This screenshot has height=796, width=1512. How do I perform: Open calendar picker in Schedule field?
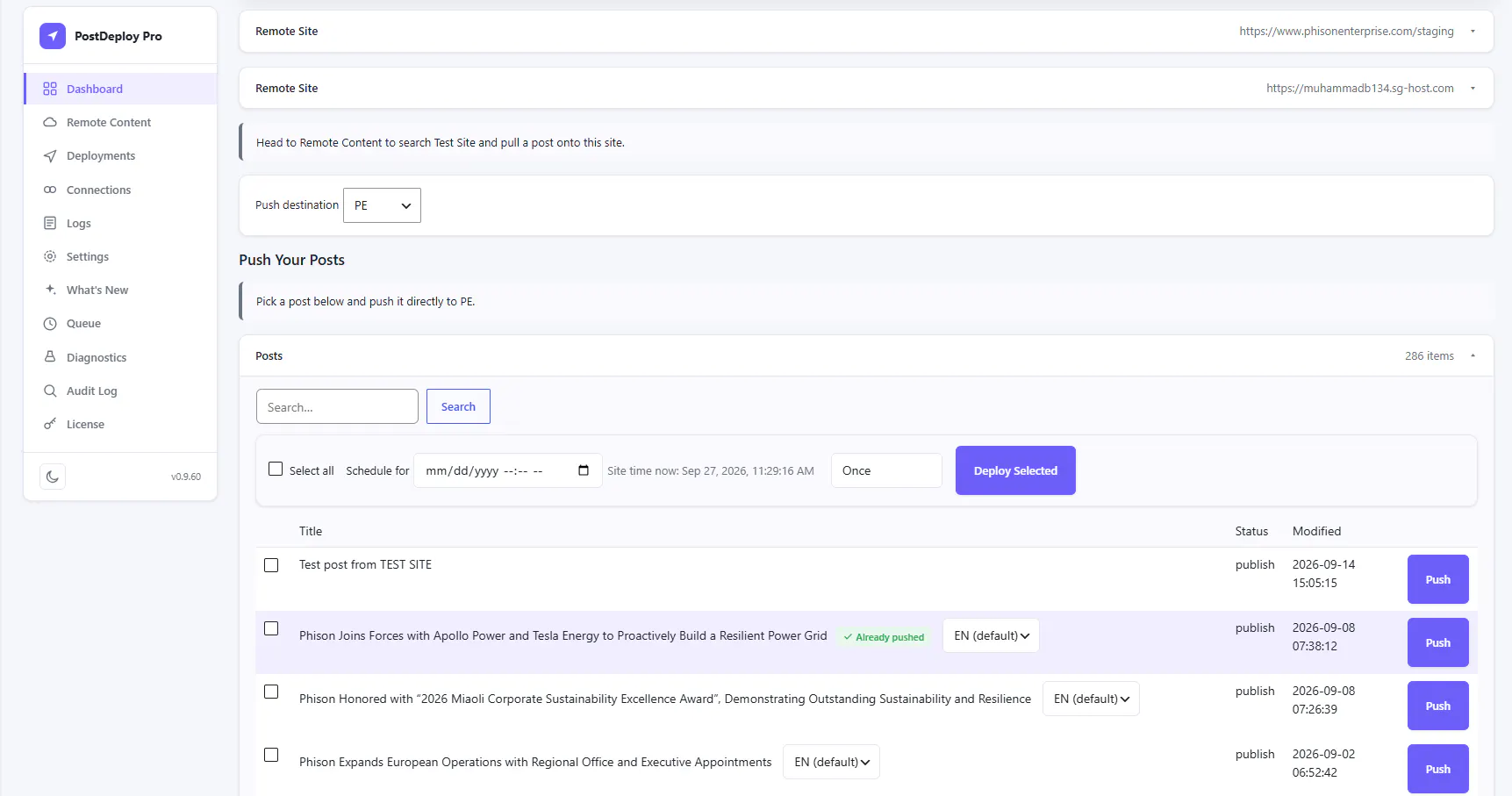pyautogui.click(x=584, y=470)
